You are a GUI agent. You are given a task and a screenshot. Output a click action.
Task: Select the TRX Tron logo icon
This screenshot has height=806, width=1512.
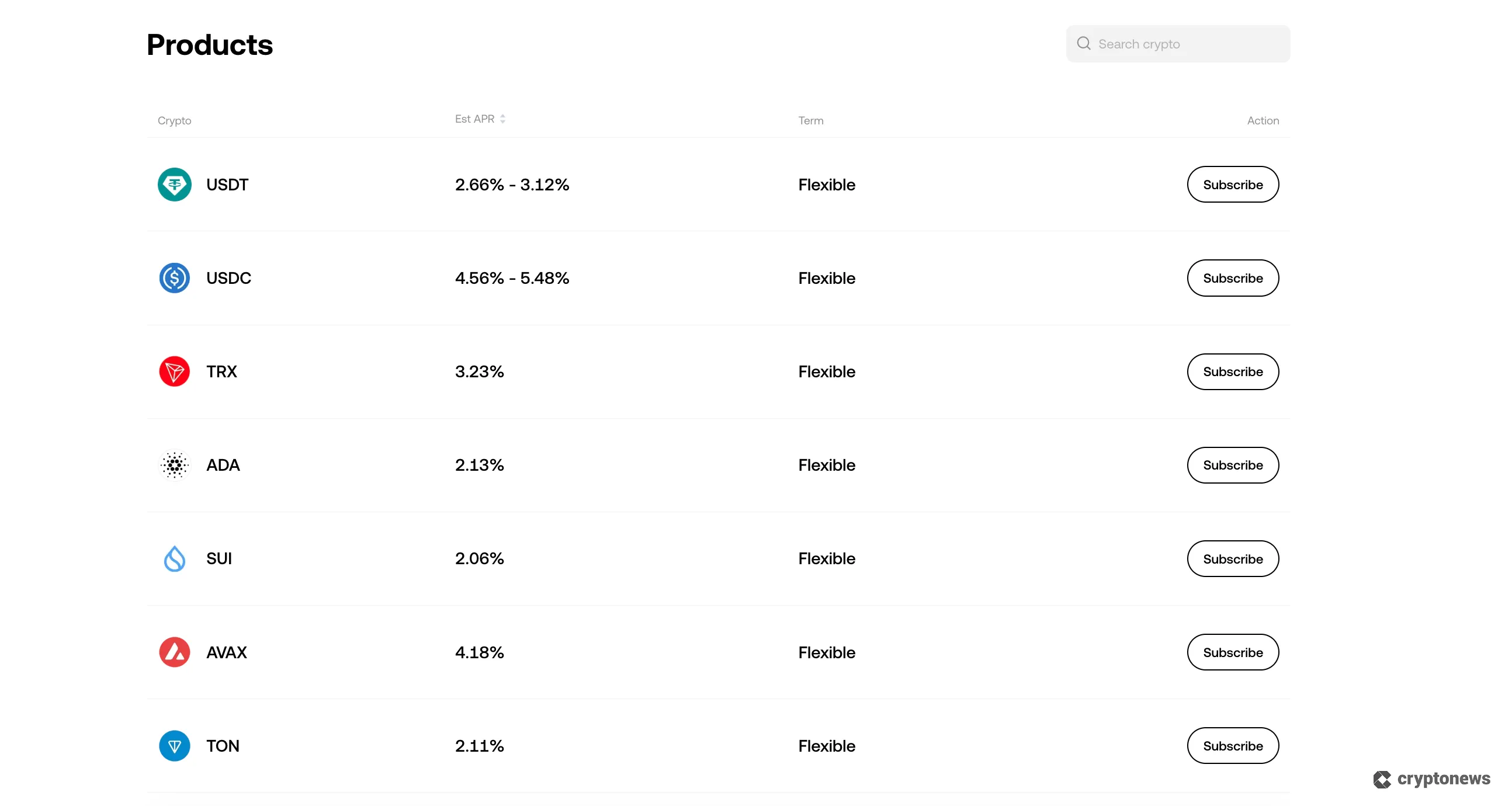[174, 371]
